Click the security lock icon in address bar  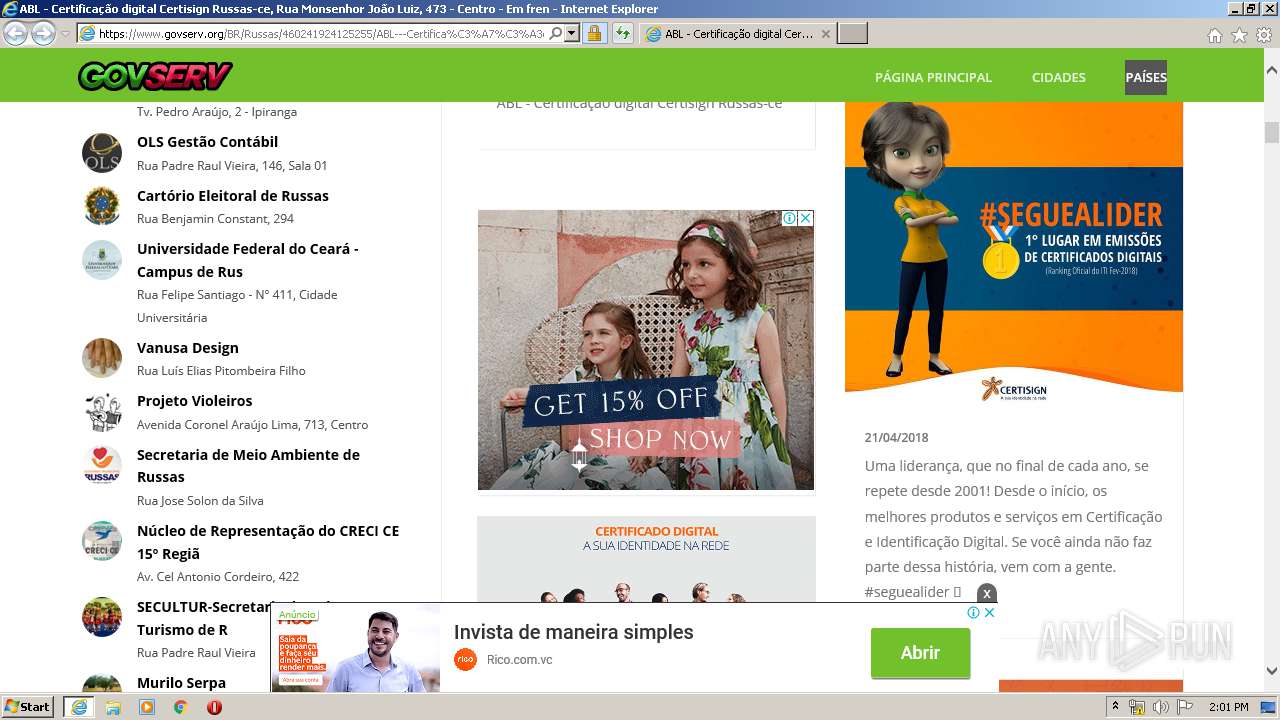[x=594, y=33]
